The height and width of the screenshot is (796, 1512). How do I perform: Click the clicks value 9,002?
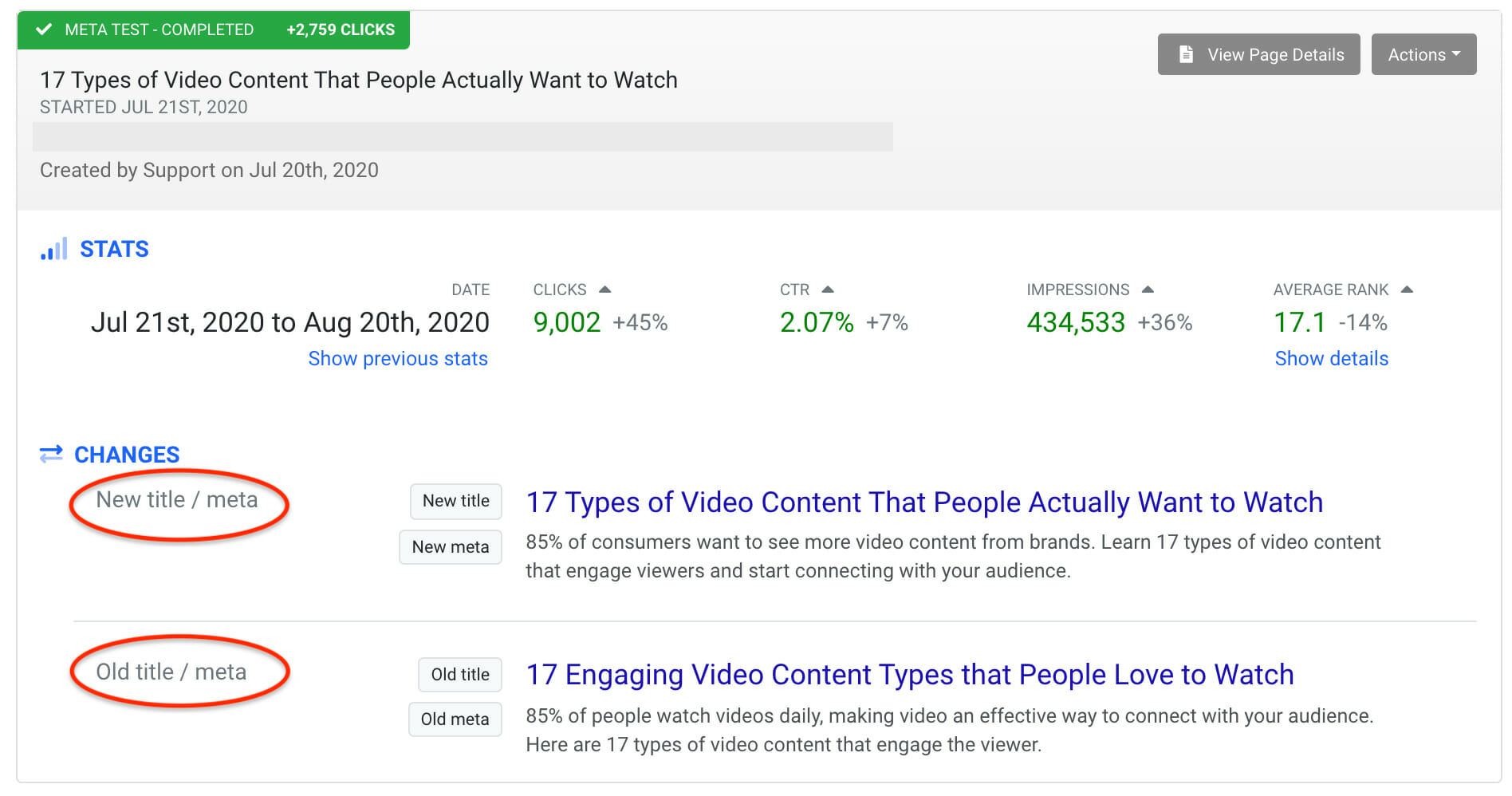566,322
